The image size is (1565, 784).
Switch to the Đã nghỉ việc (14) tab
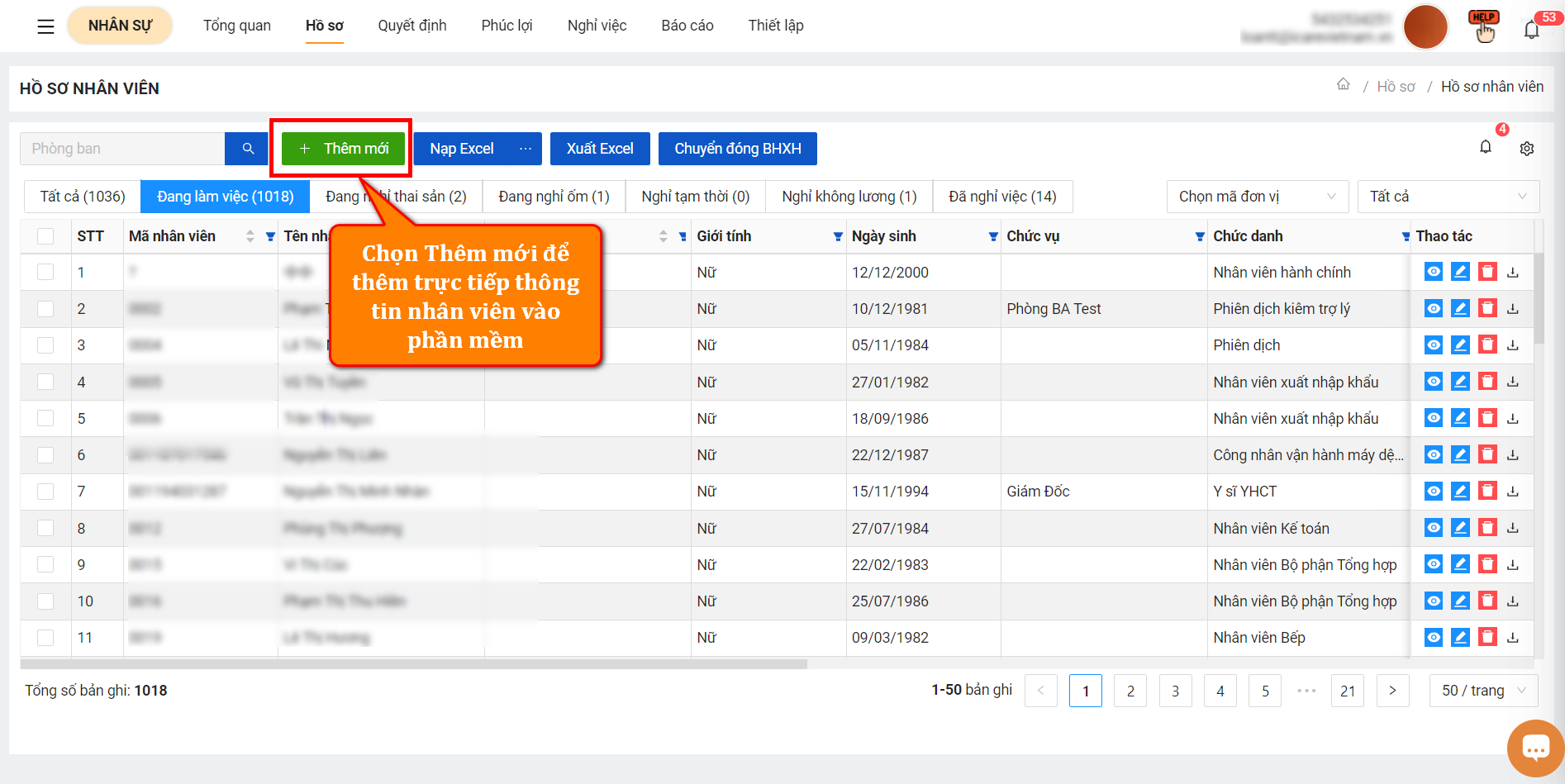(1002, 197)
